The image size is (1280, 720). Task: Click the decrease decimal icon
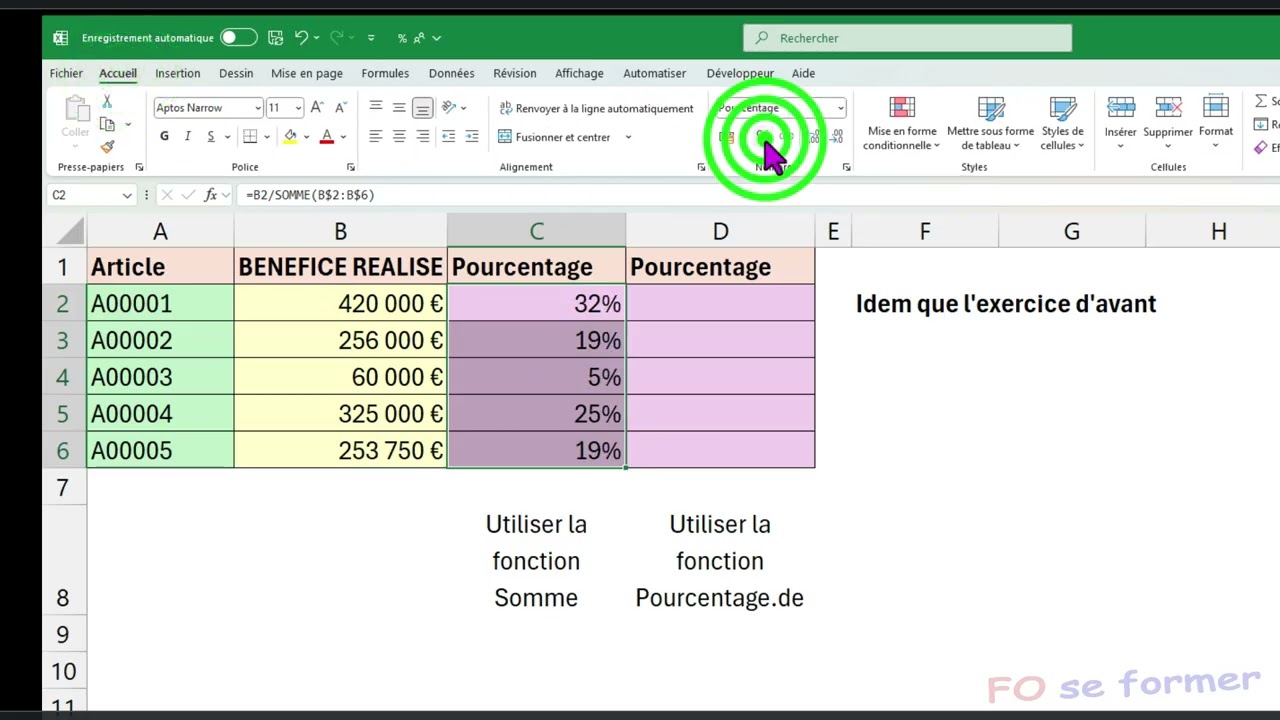tap(836, 137)
